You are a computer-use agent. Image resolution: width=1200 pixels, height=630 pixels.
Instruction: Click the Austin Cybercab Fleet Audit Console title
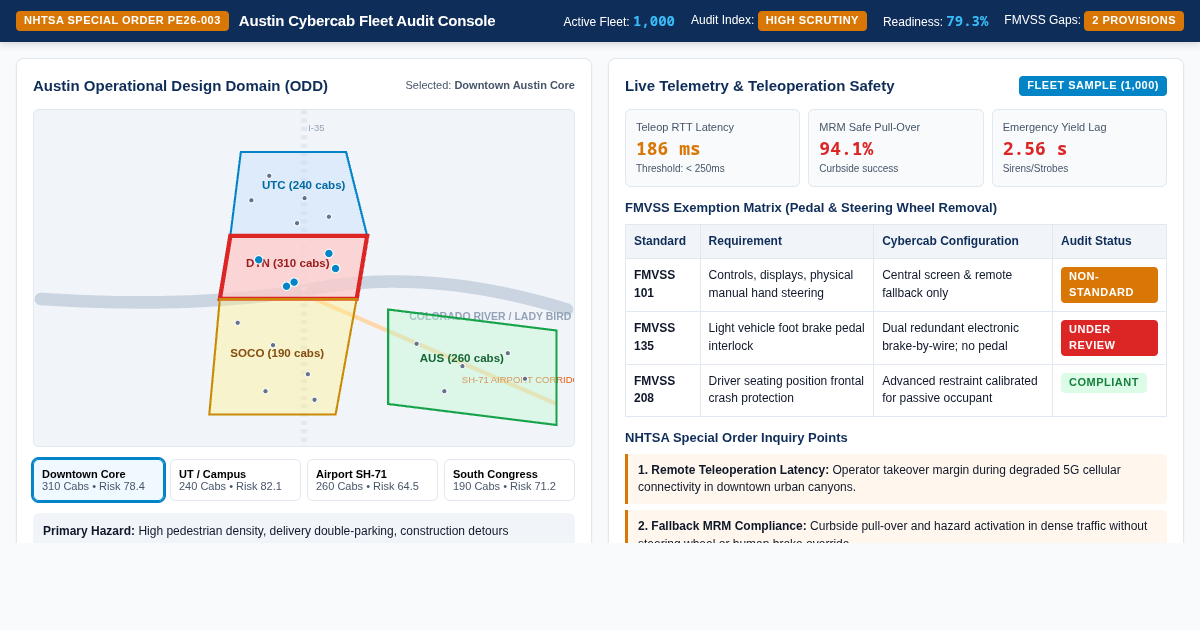click(367, 21)
